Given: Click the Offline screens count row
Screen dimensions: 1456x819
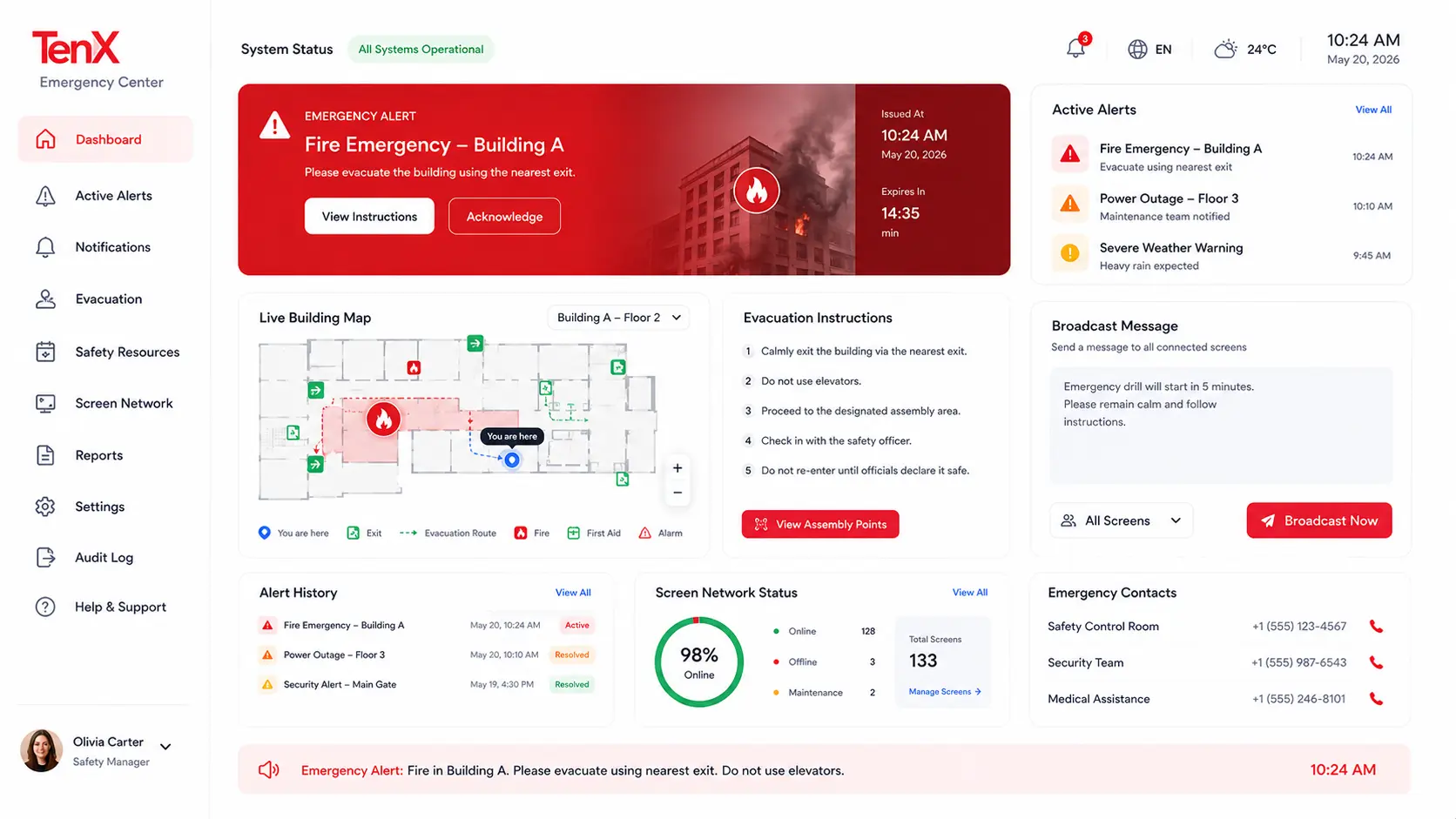Looking at the screenshot, I should (x=825, y=662).
